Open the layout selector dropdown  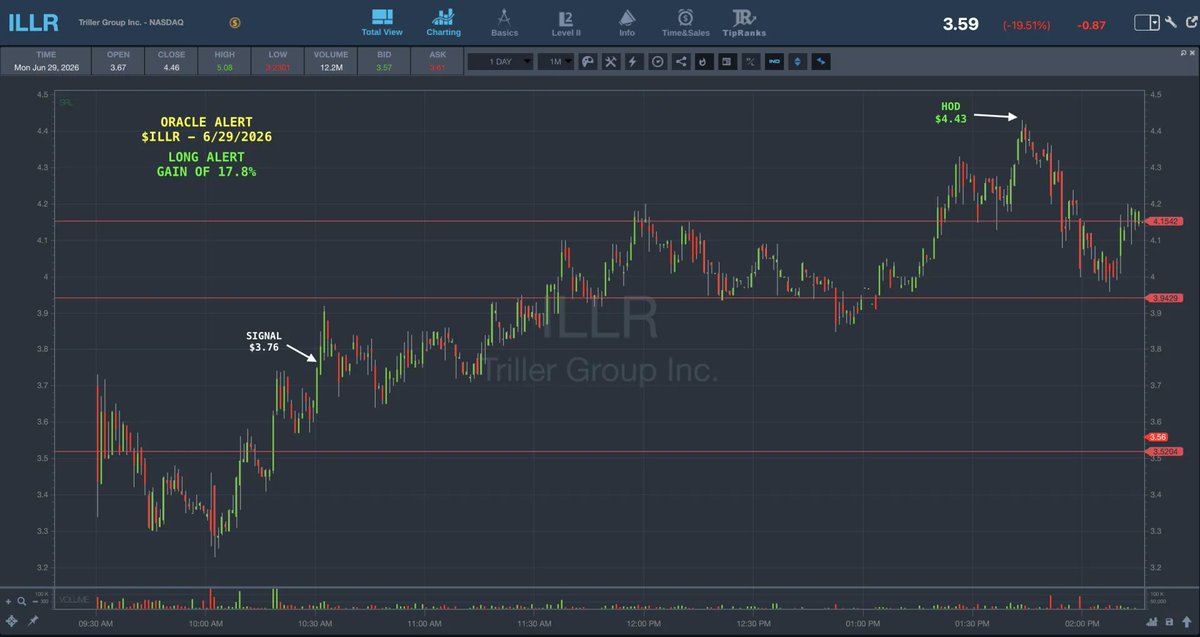pyautogui.click(x=1147, y=21)
